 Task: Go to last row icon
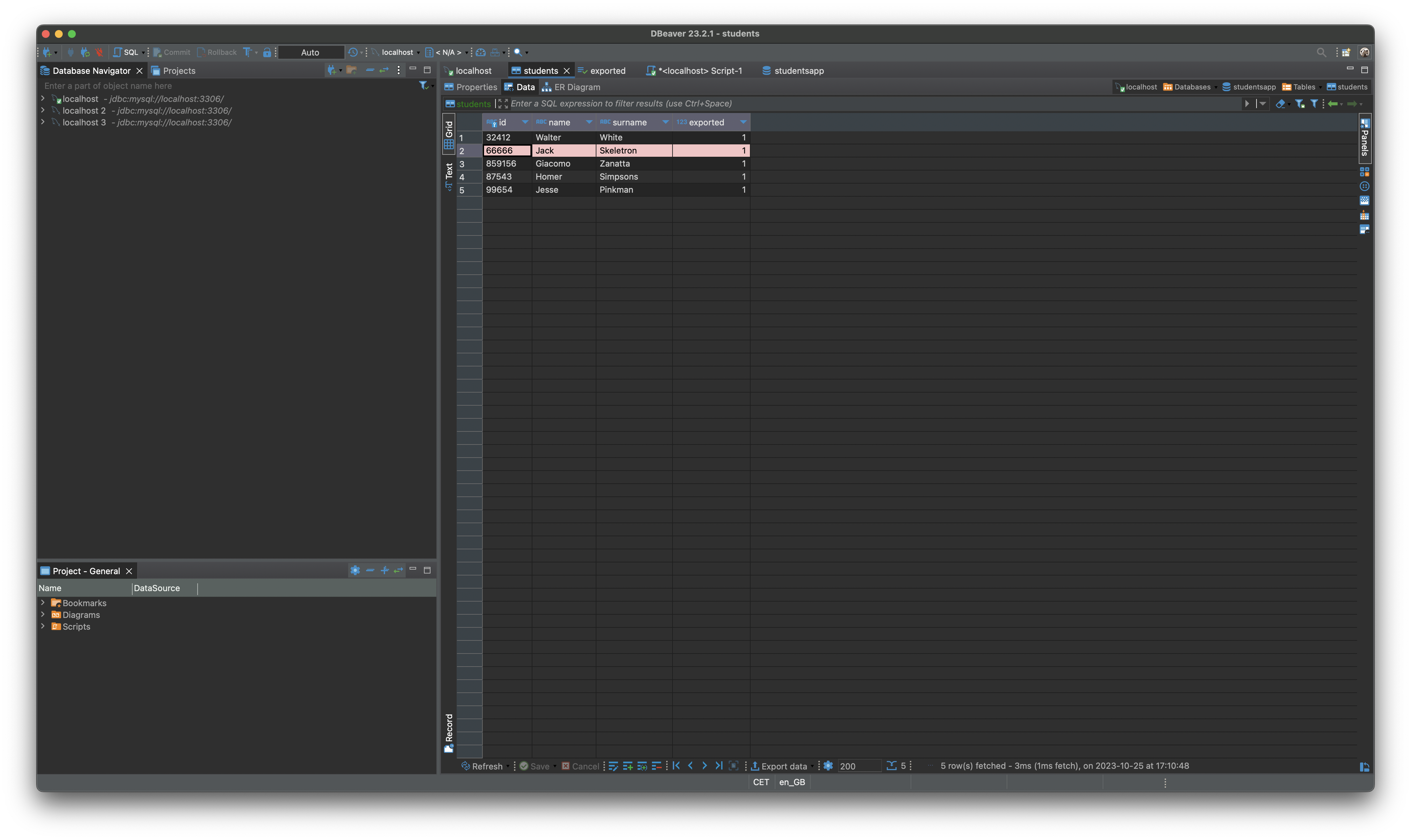click(x=719, y=766)
